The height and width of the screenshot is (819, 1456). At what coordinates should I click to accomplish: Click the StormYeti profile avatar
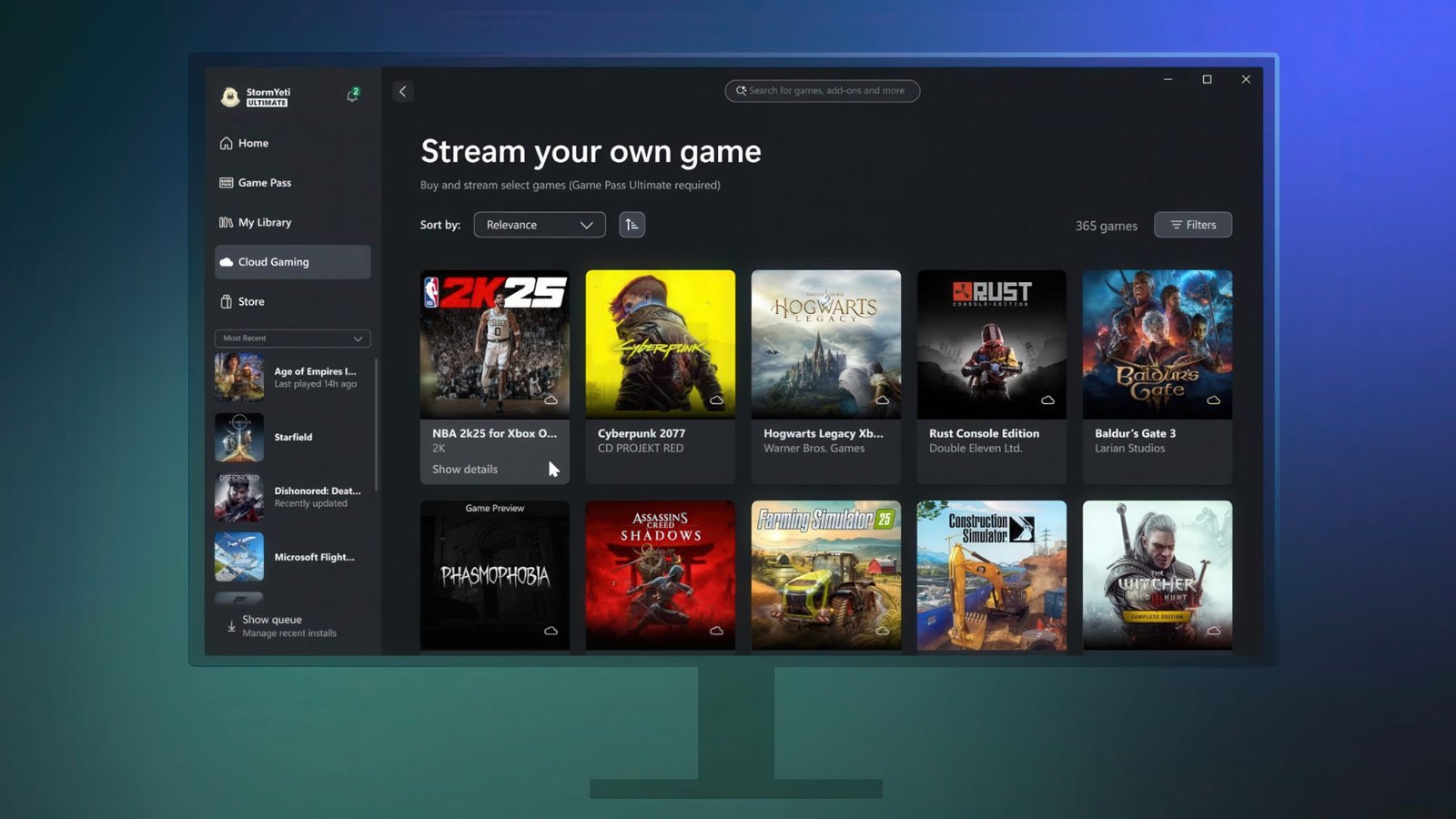[227, 96]
